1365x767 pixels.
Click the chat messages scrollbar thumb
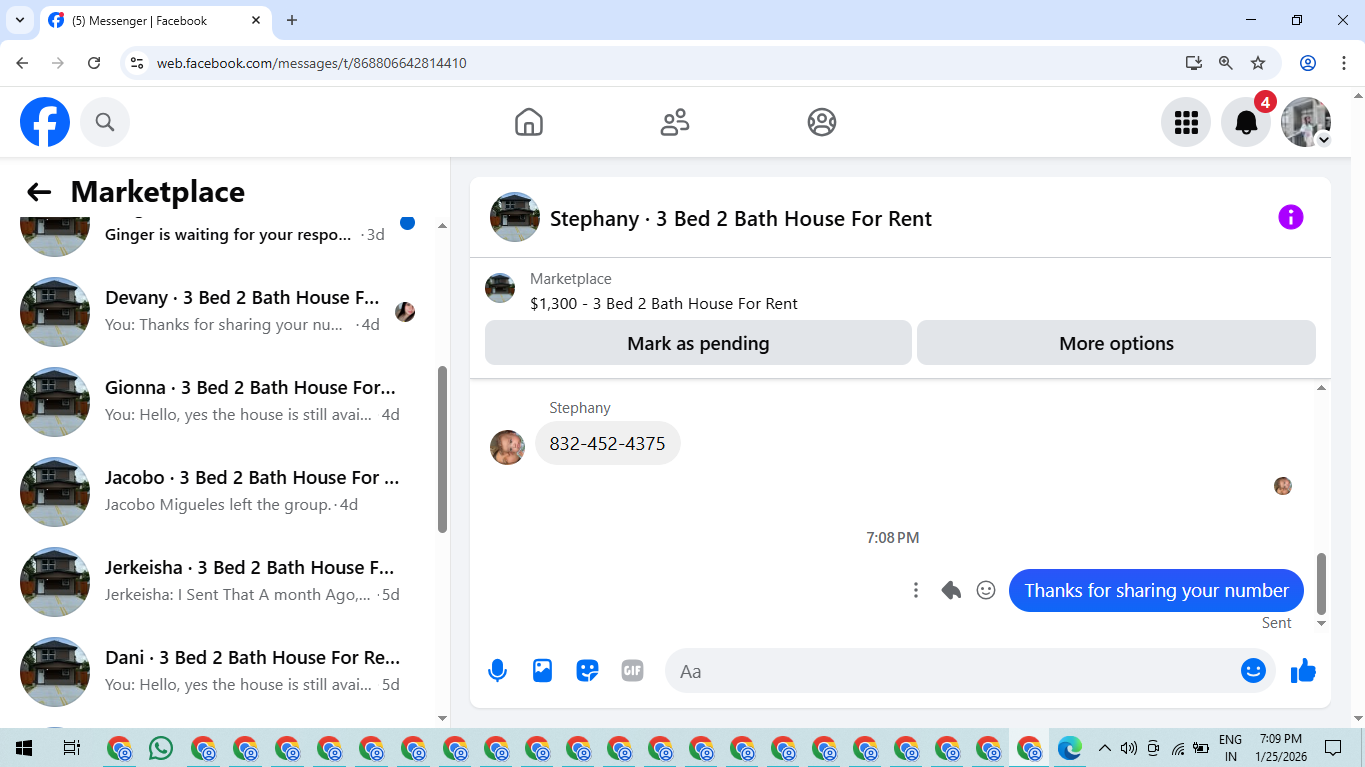pos(1321,583)
